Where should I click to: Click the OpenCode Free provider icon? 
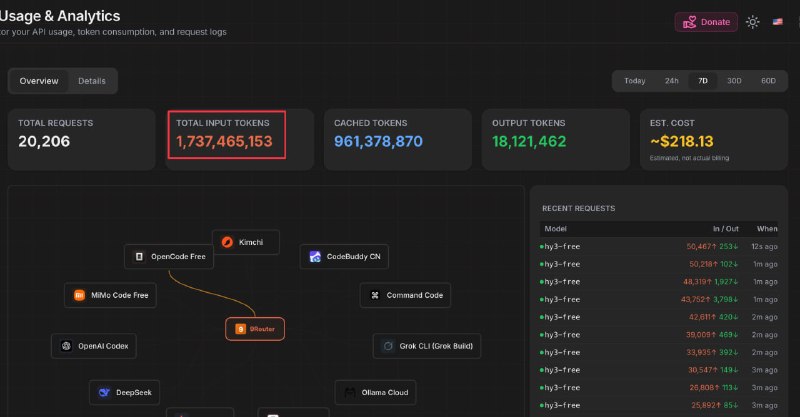point(139,256)
